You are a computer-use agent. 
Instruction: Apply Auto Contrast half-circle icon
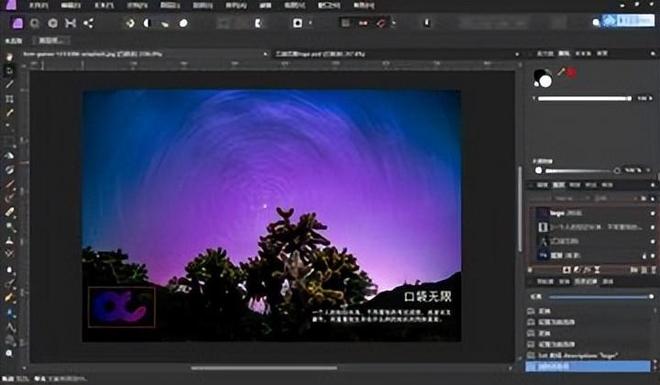(147, 23)
